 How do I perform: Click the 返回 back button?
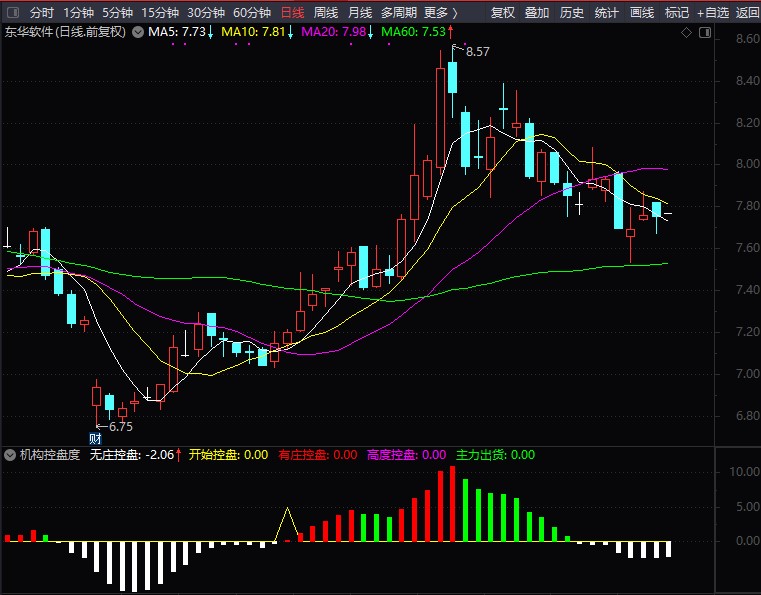coord(747,13)
